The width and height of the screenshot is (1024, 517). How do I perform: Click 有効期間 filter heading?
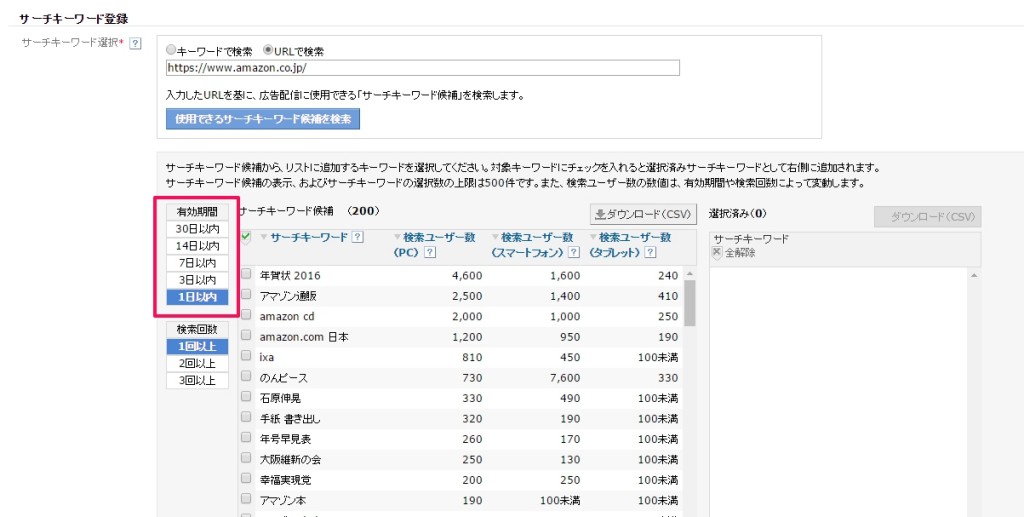(x=197, y=212)
